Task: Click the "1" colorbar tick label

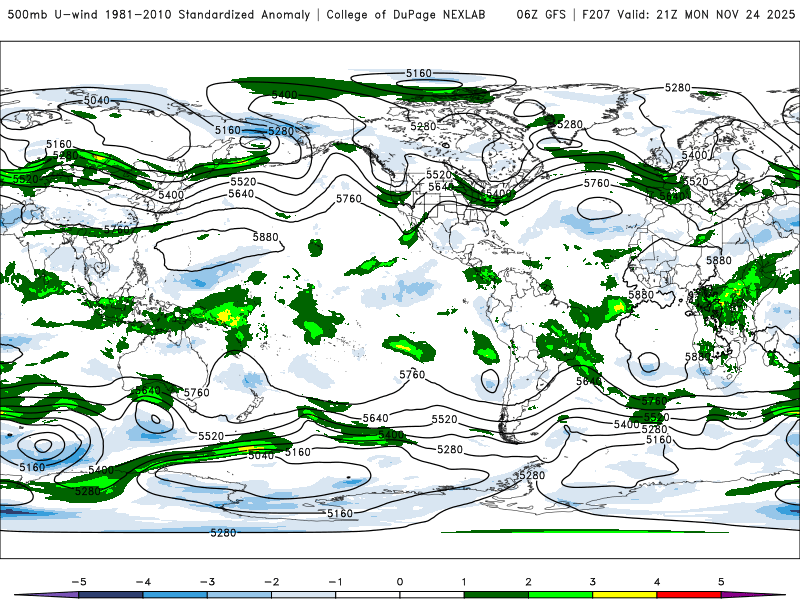Action: [464, 582]
